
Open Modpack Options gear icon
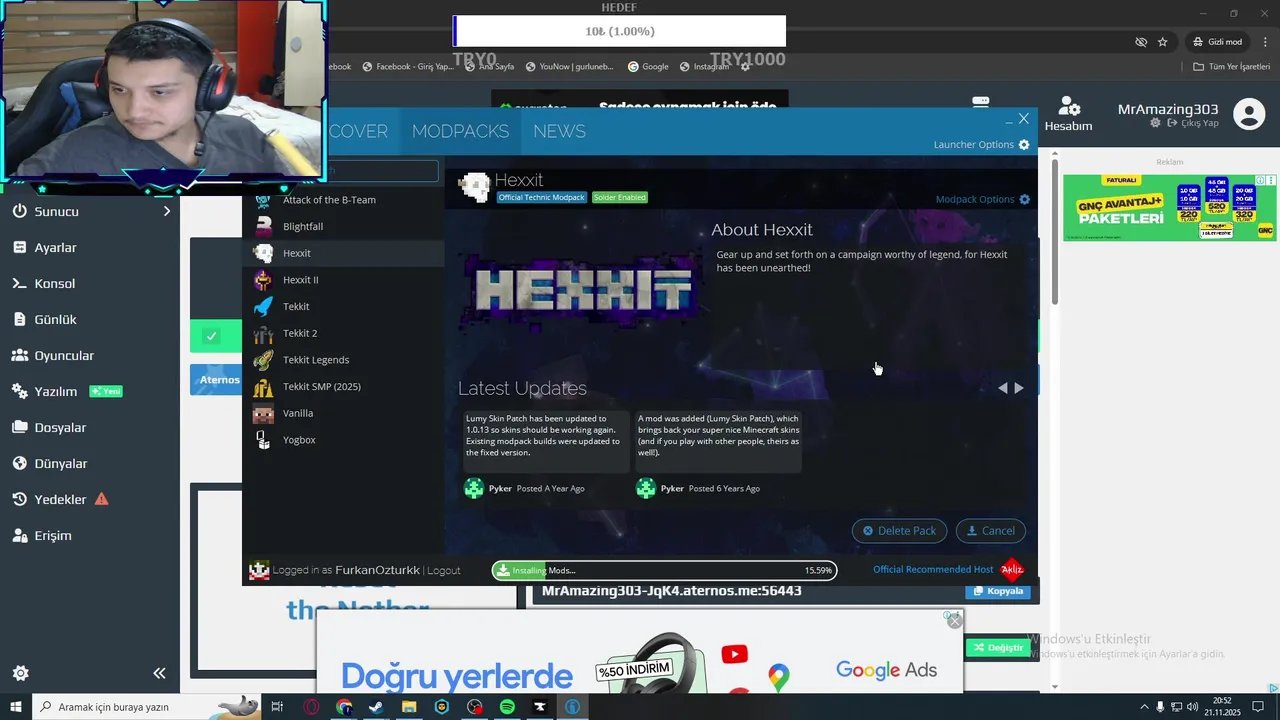1024,199
